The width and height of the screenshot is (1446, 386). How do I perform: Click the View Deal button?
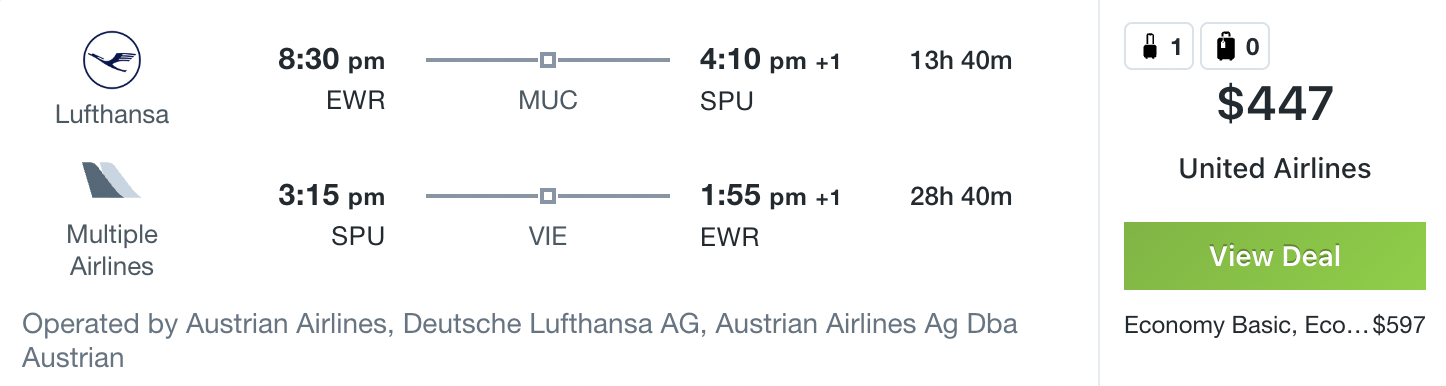(x=1275, y=256)
